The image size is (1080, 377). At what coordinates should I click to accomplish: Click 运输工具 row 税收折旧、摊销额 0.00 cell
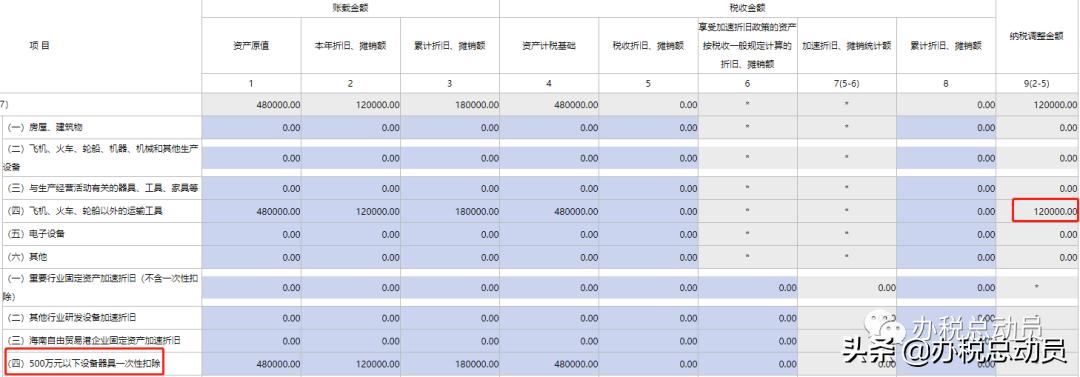pyautogui.click(x=648, y=211)
